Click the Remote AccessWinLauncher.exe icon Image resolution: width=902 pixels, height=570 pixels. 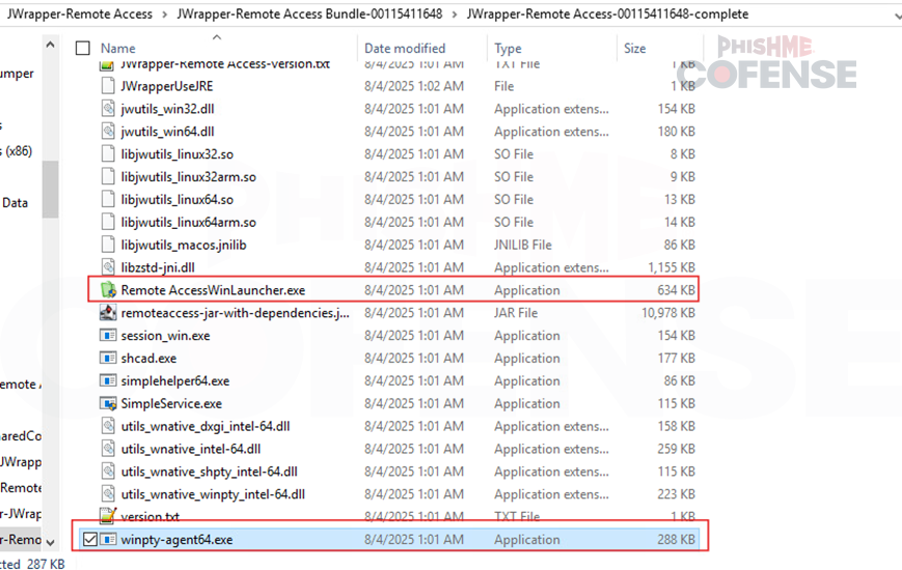108,290
